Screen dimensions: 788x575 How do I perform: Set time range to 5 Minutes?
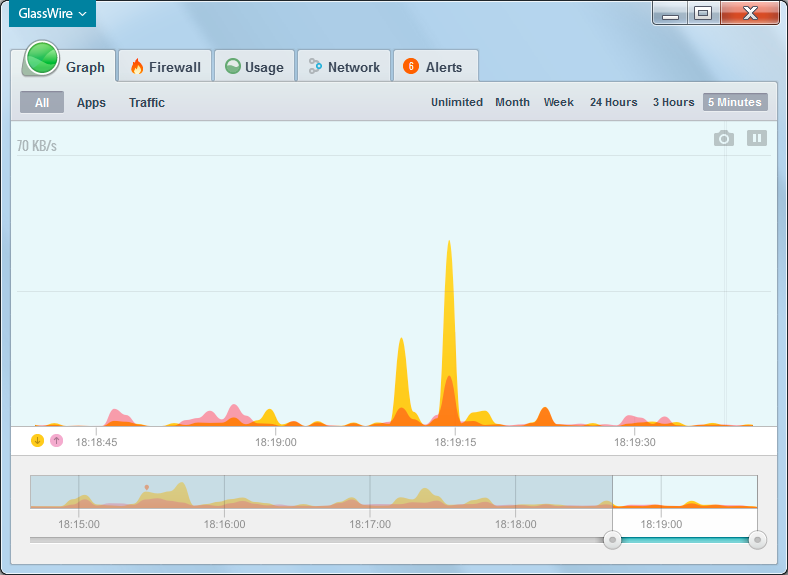click(x=735, y=102)
